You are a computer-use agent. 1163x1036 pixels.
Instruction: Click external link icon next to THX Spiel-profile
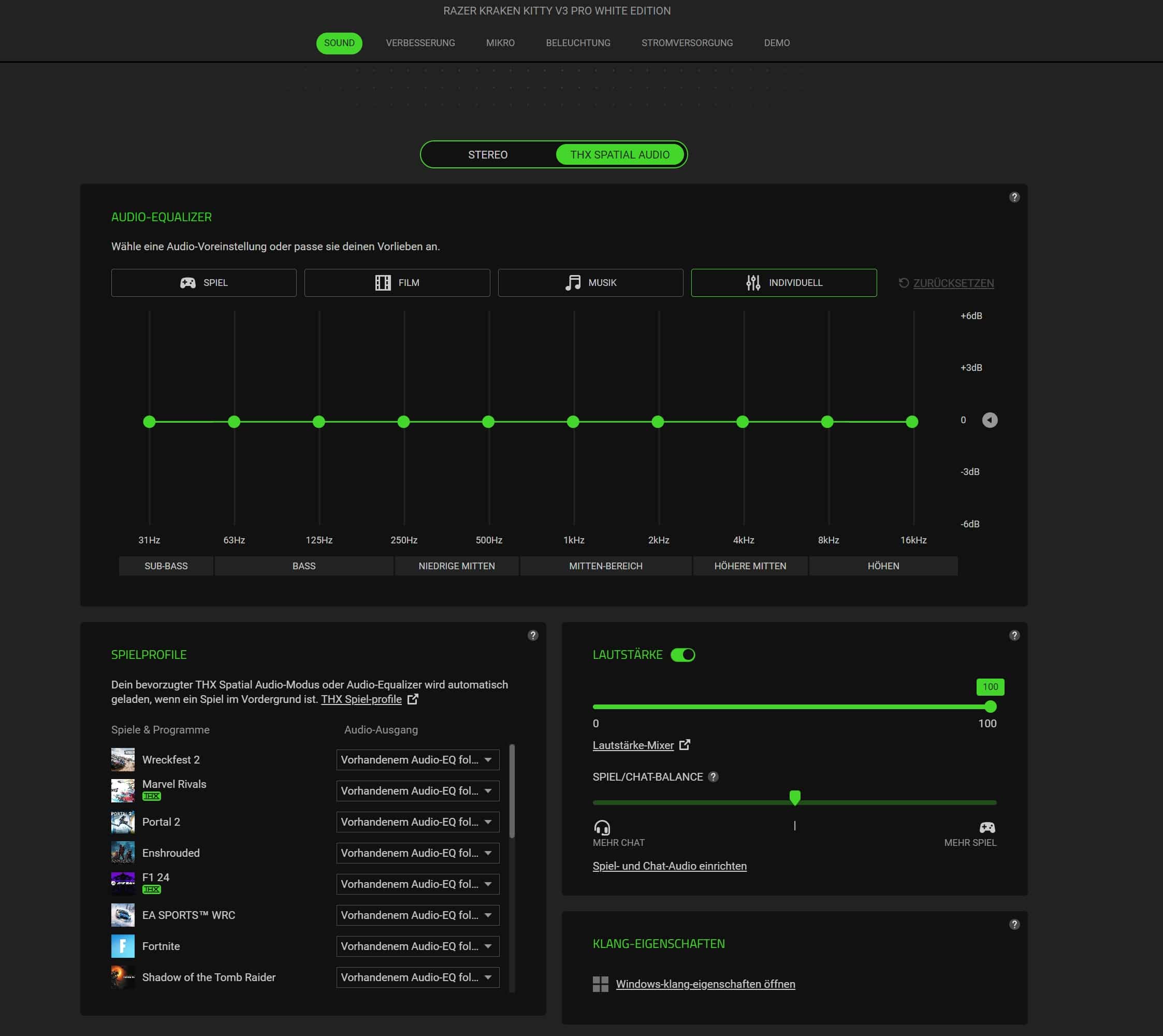click(413, 699)
